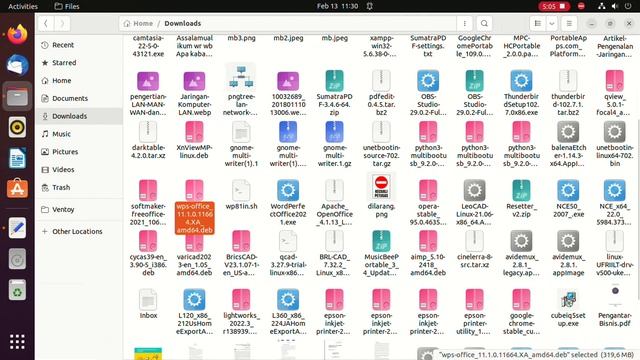Select pengertian-LAN-MAN-WAN image file
The width and height of the screenshot is (640, 360).
pos(148,93)
